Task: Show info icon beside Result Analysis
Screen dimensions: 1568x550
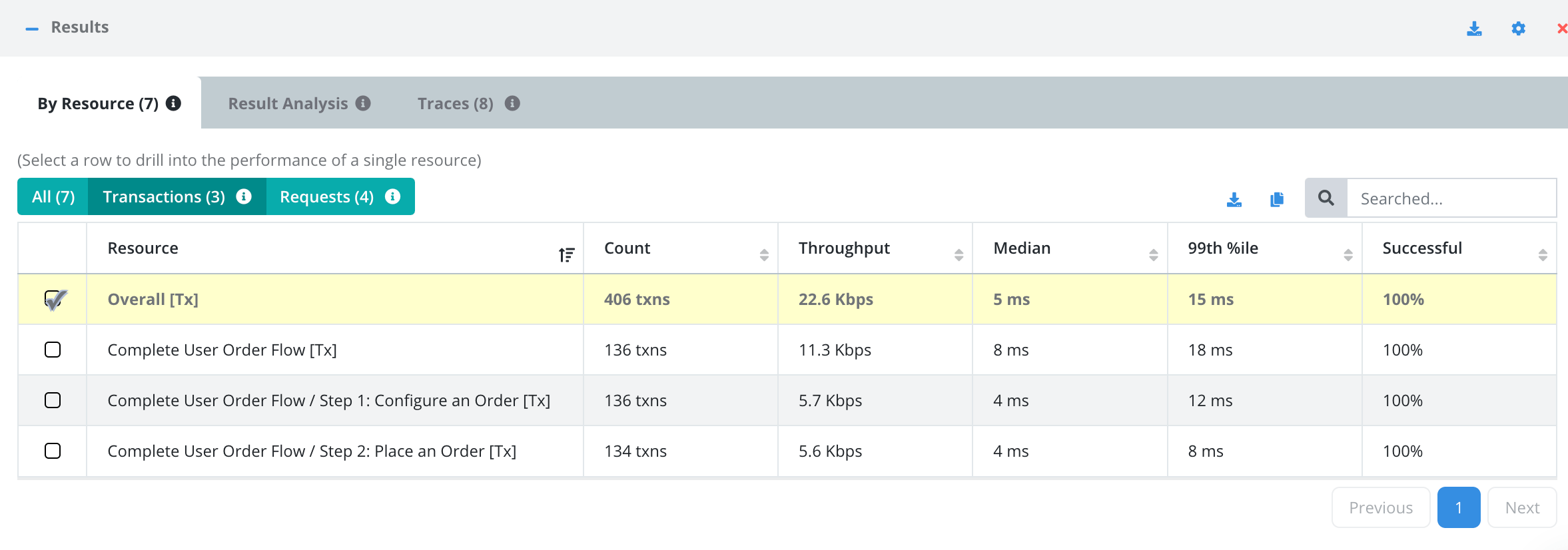Action: (x=363, y=103)
